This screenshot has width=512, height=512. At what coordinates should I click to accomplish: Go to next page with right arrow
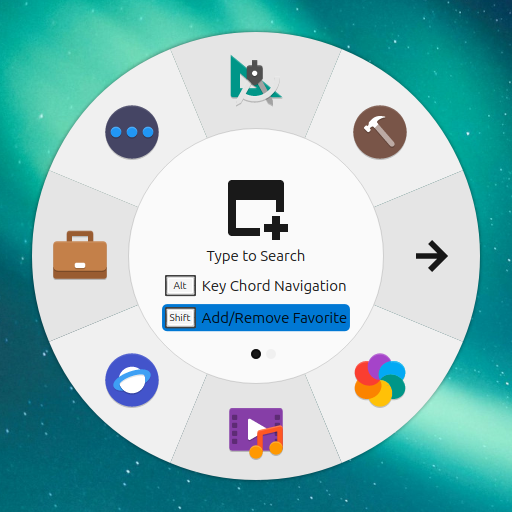pos(432,256)
